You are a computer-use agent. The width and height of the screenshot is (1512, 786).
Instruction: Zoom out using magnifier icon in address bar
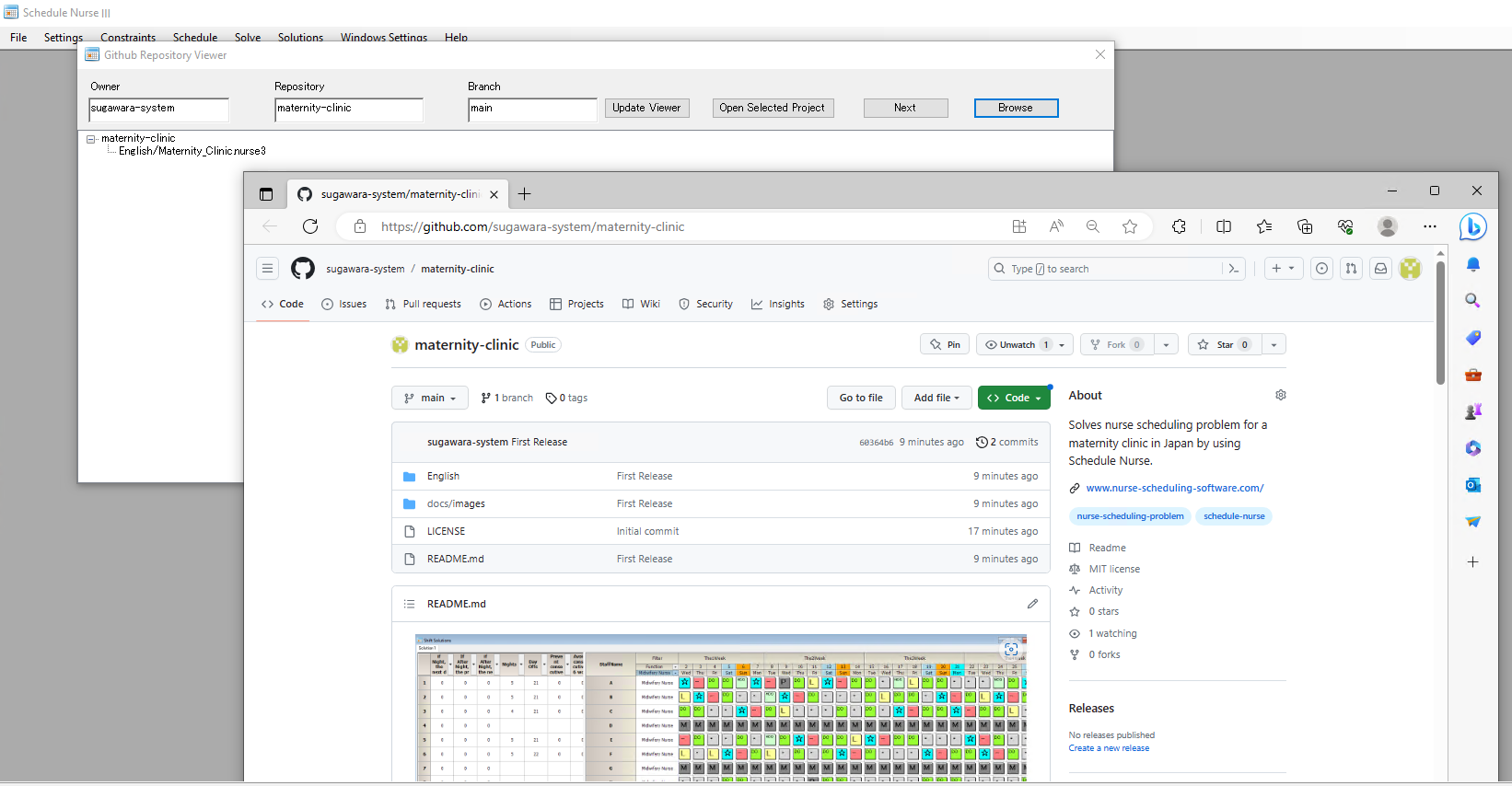(x=1093, y=226)
